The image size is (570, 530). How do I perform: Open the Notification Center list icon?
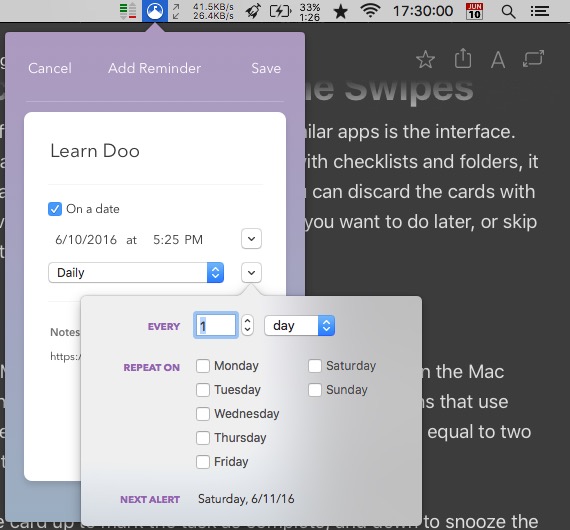[x=539, y=11]
